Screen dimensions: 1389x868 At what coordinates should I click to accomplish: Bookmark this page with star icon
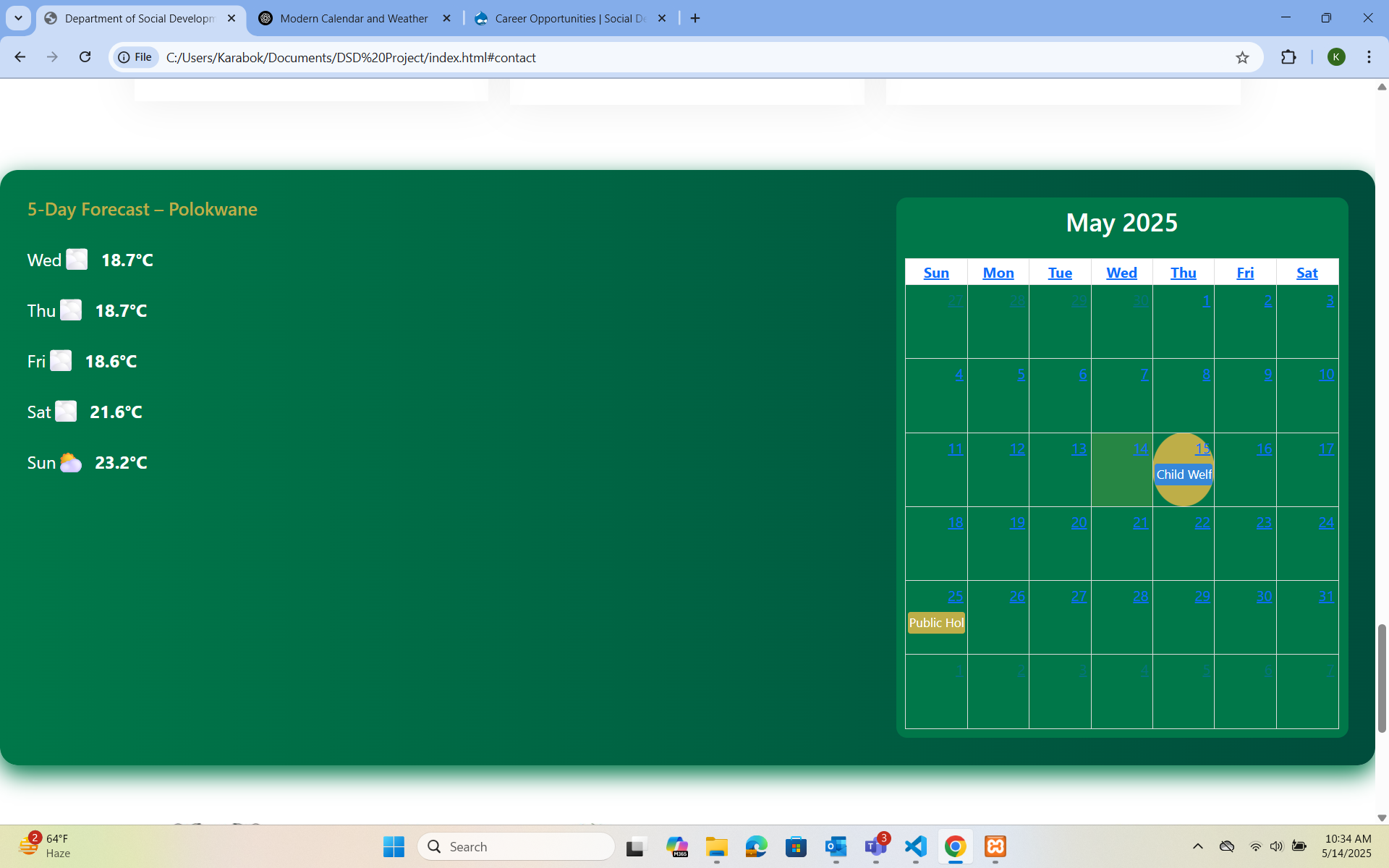tap(1242, 57)
